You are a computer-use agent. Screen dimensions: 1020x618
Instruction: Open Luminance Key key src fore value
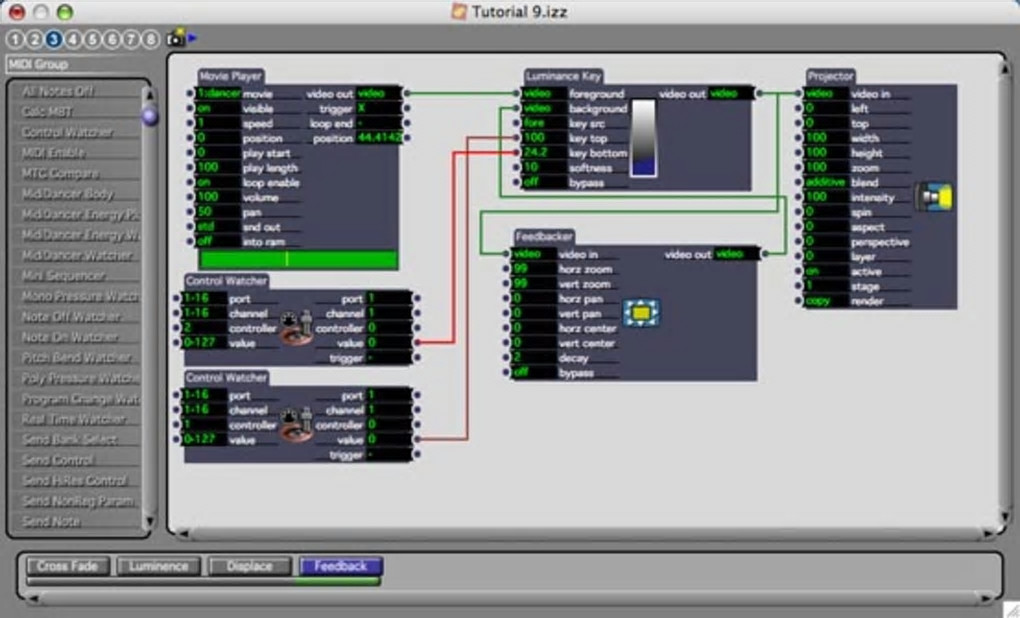coord(544,123)
